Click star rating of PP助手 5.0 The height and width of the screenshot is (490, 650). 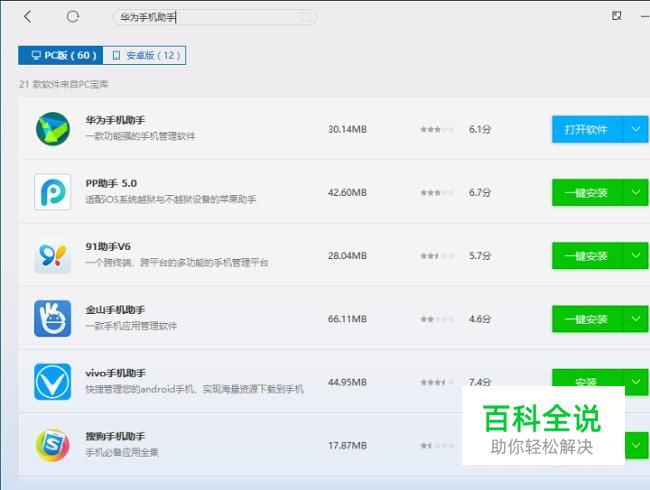[x=437, y=192]
